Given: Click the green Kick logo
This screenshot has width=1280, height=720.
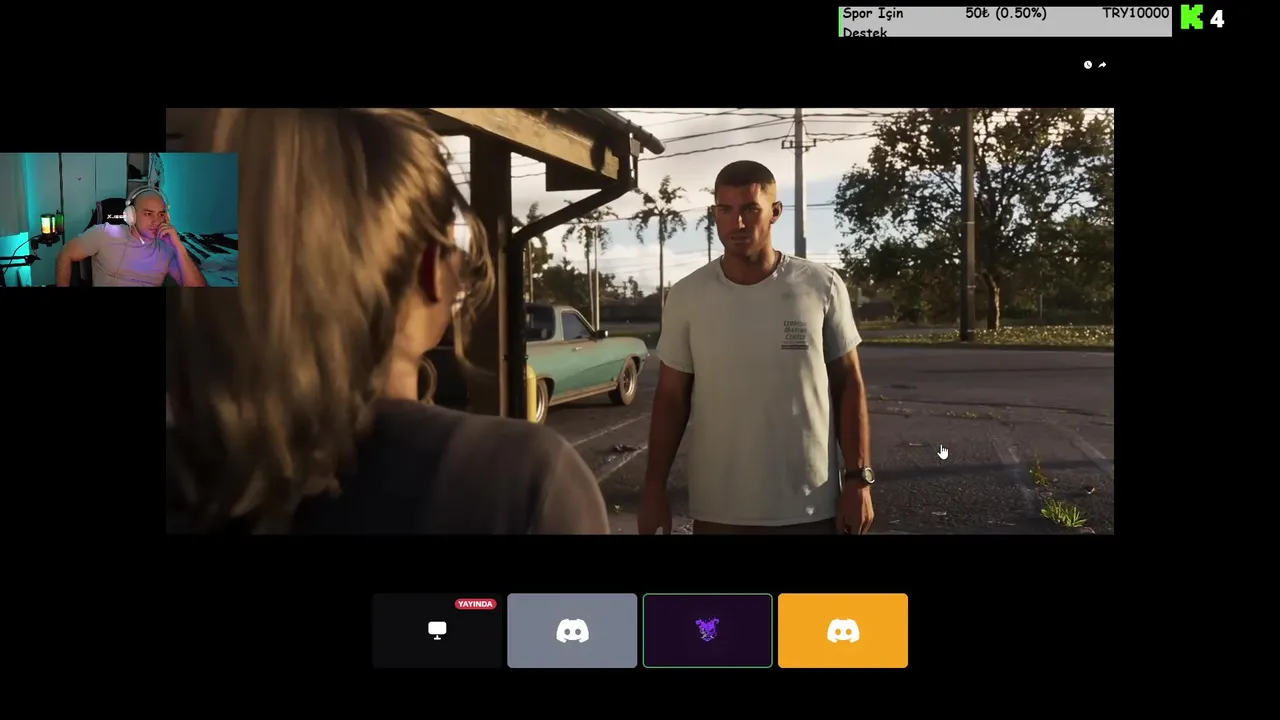Looking at the screenshot, I should click(x=1192, y=17).
